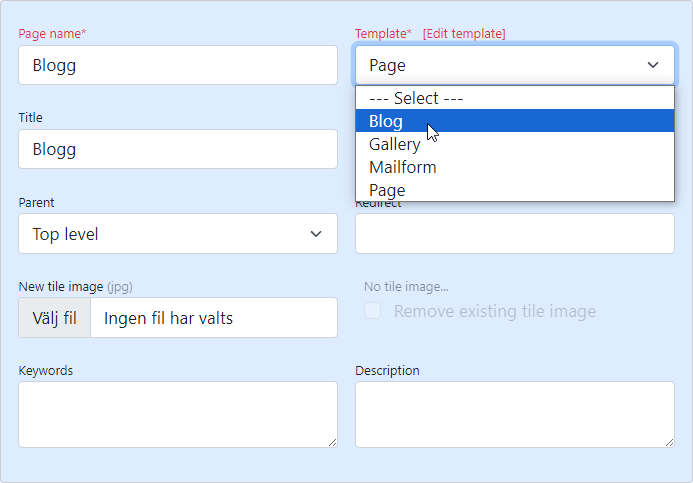Select the Page option in the list
This screenshot has height=483, width=693.
point(387,190)
